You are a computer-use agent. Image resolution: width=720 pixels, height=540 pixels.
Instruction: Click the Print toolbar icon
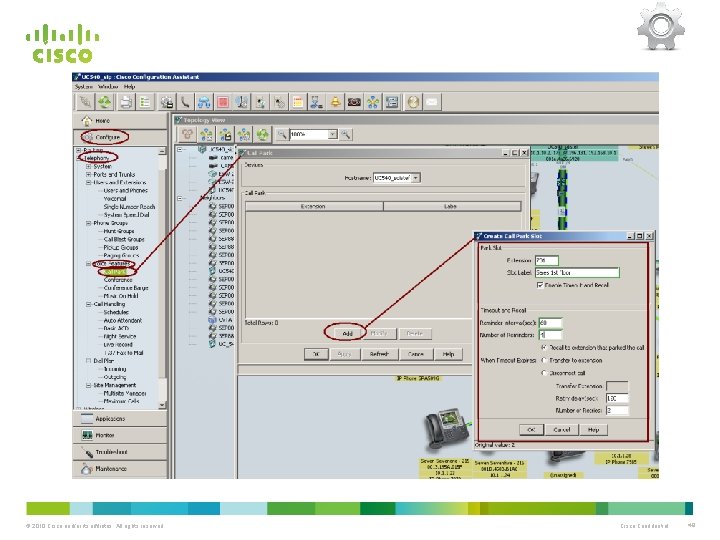coord(126,102)
